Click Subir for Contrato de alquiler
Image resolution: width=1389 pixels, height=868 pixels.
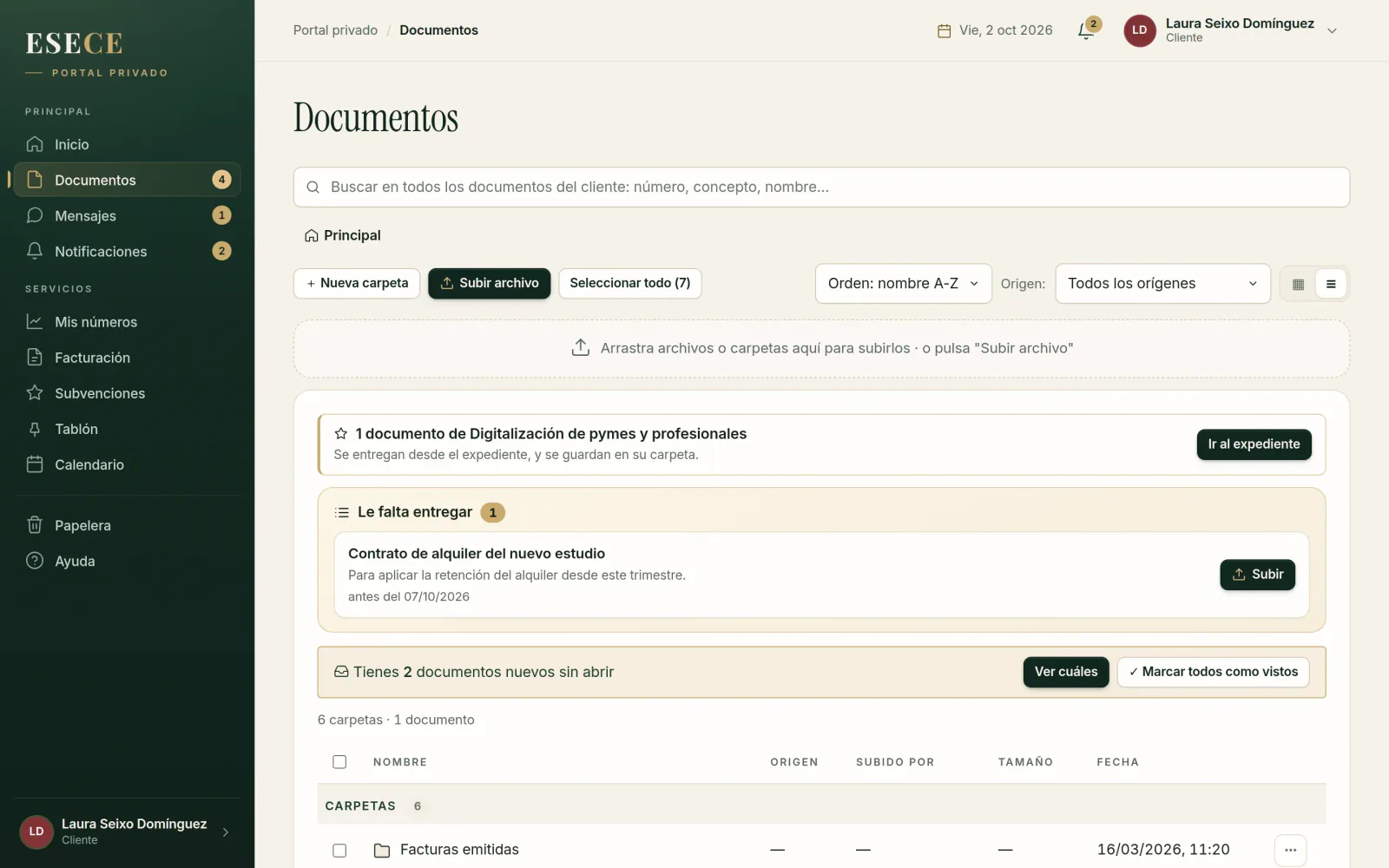pos(1257,575)
